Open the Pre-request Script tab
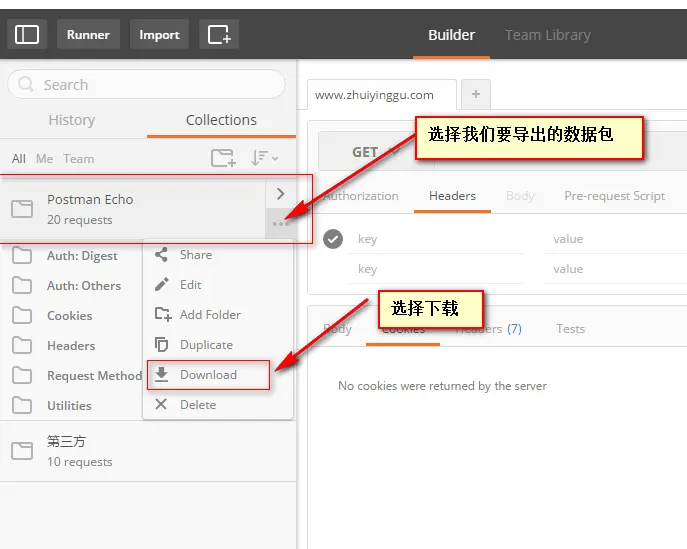Image resolution: width=687 pixels, height=549 pixels. point(614,196)
